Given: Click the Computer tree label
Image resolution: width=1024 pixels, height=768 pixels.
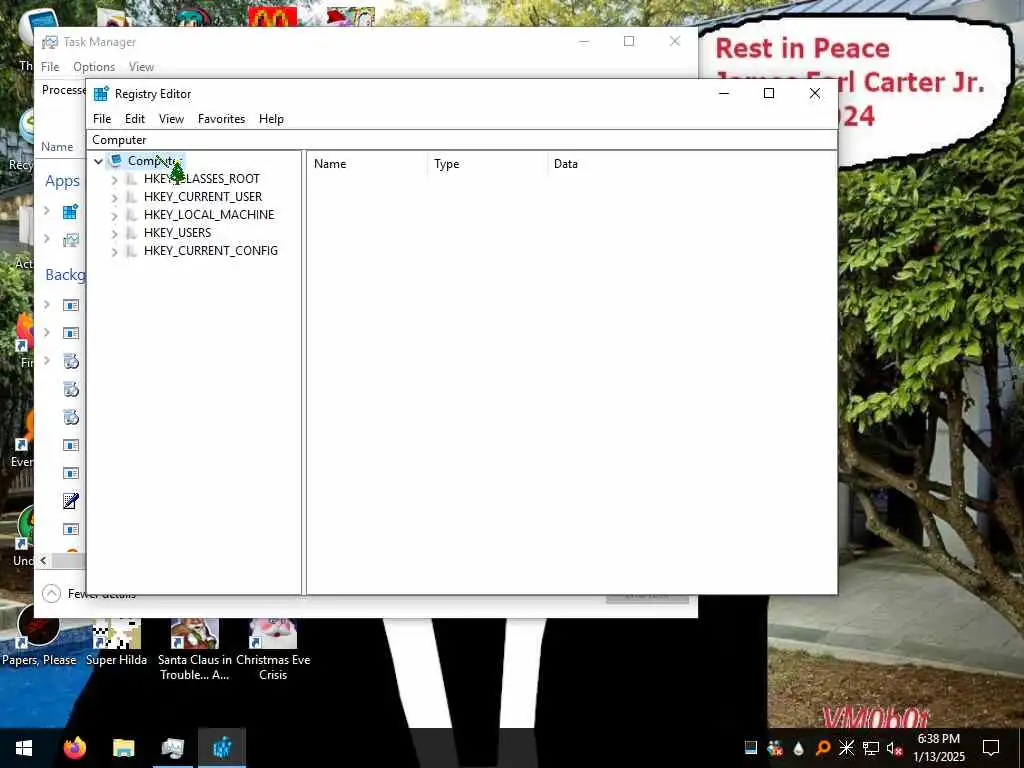Looking at the screenshot, I should tap(155, 161).
